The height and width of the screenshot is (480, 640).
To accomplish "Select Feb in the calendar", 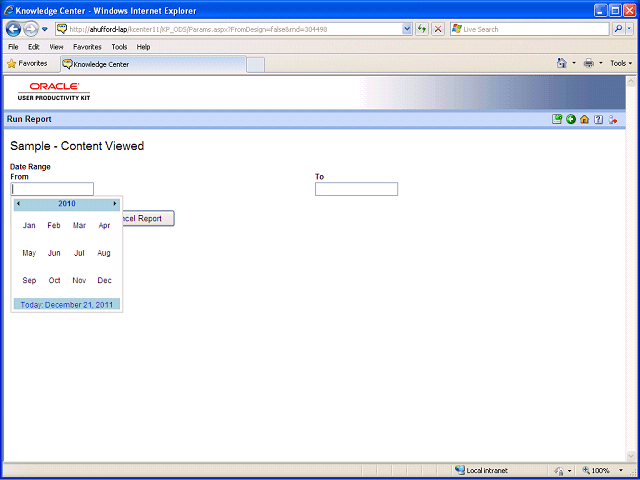I will point(54,225).
